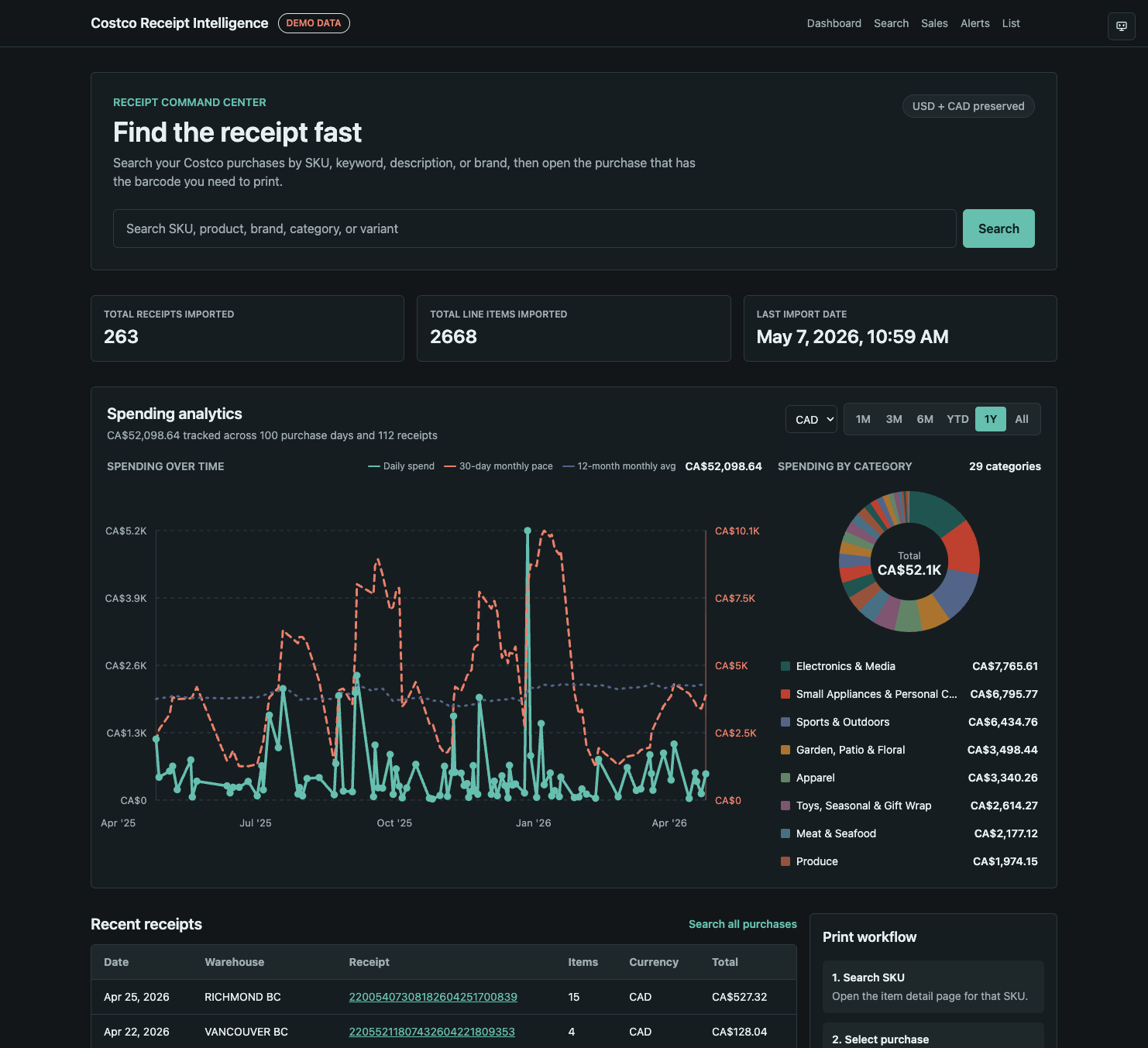This screenshot has width=1148, height=1048.
Task: Toggle the Daily spend legend entry
Action: 401,466
